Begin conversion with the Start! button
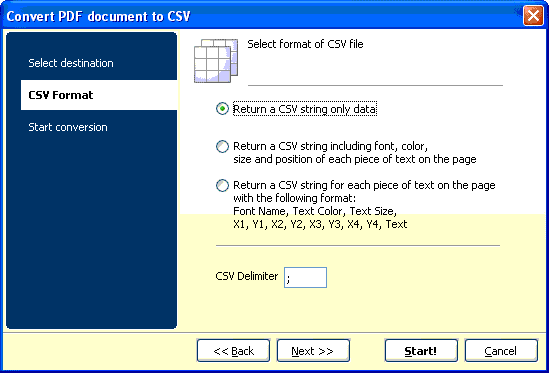Image resolution: width=549 pixels, height=373 pixels. 421,351
